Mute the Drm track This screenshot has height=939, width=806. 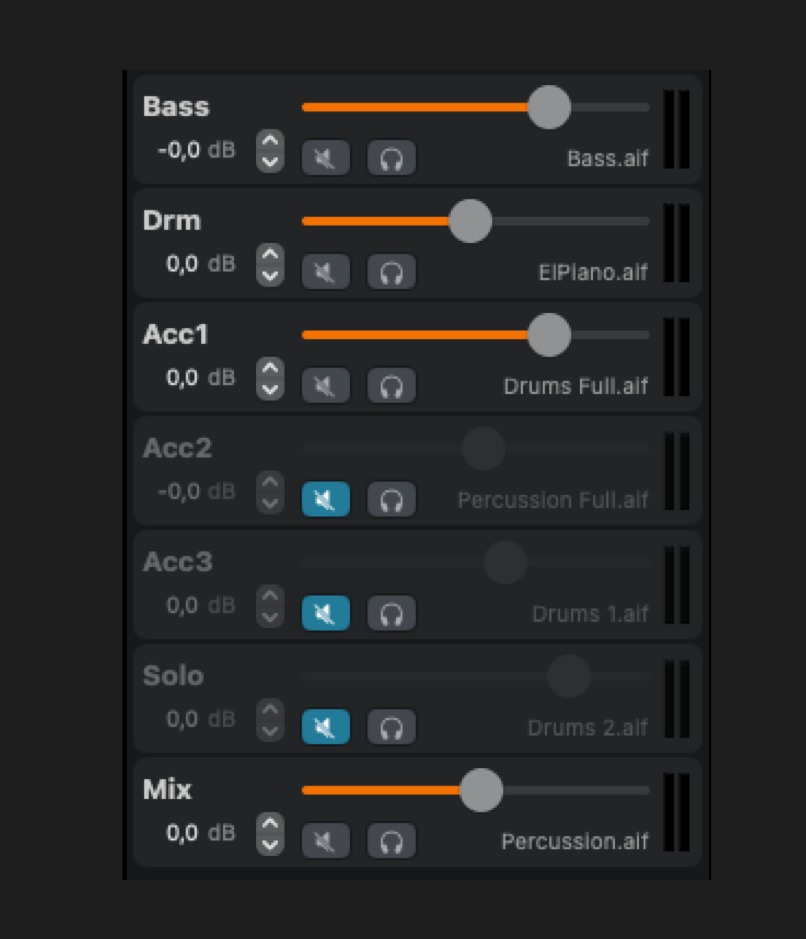click(x=325, y=272)
